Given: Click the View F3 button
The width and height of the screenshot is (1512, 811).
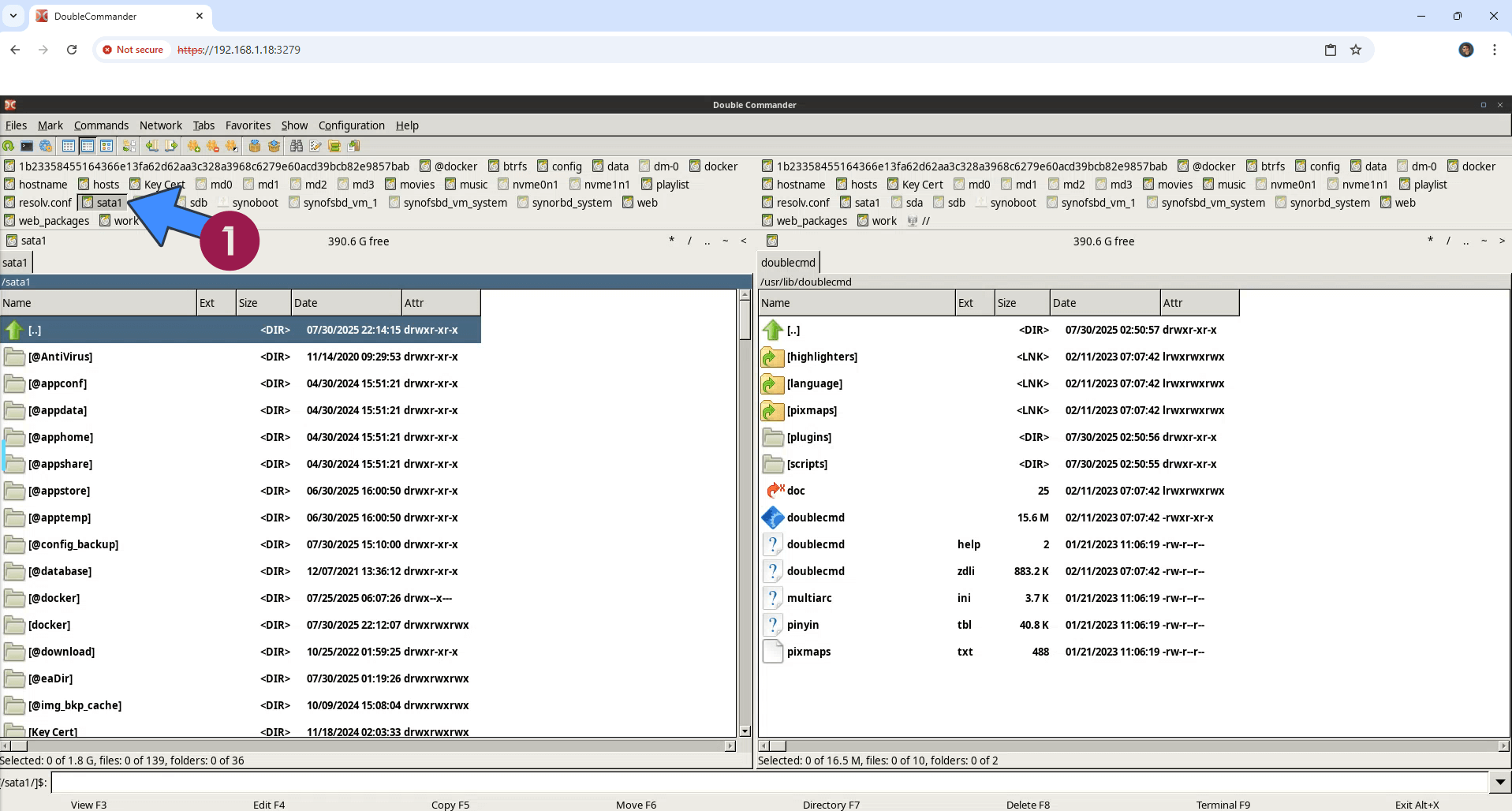Looking at the screenshot, I should pyautogui.click(x=88, y=805).
